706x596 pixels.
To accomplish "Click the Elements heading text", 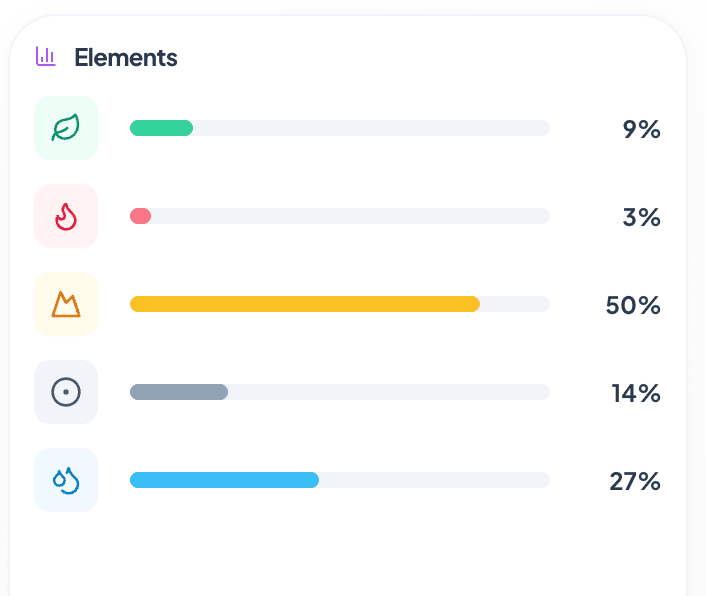I will (x=126, y=58).
